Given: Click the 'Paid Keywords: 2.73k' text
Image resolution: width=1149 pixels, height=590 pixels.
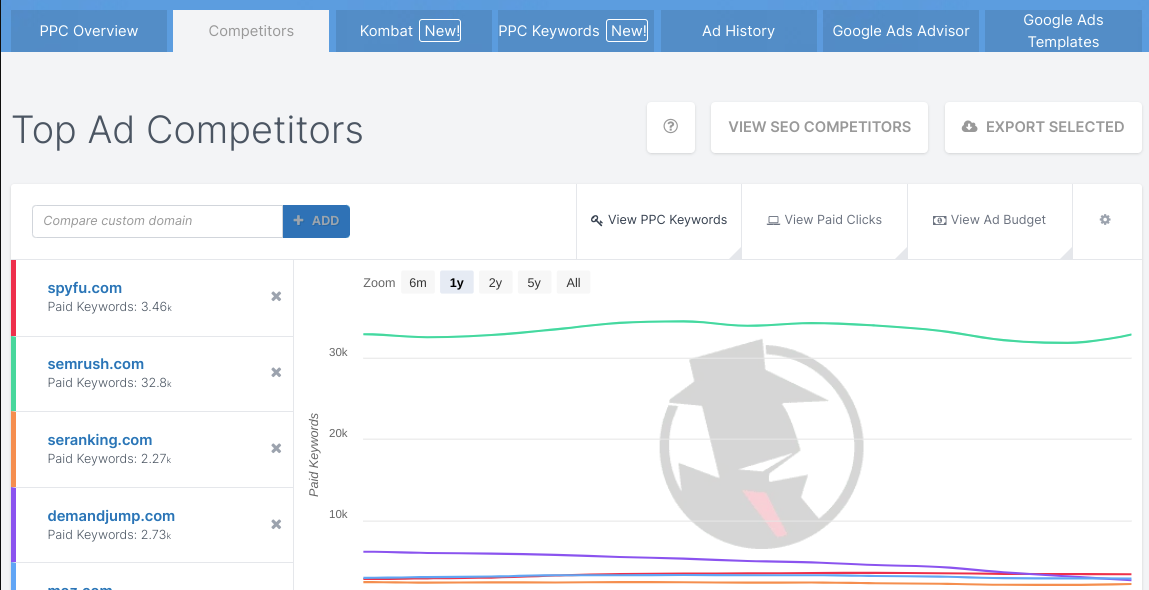Looking at the screenshot, I should click(110, 535).
